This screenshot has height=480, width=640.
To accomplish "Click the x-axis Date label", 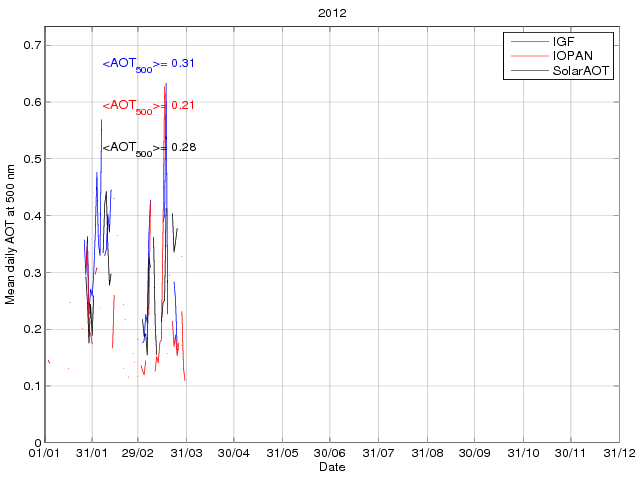I will [332, 467].
